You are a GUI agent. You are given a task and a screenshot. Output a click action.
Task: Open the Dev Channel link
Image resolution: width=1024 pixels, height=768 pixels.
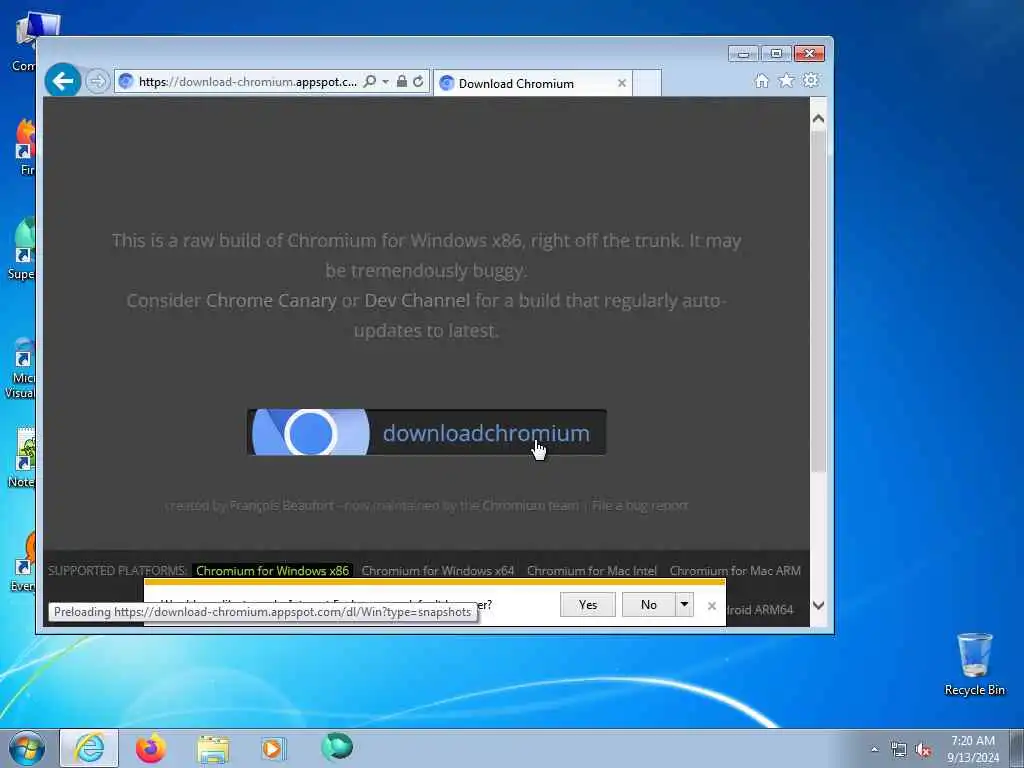417,300
